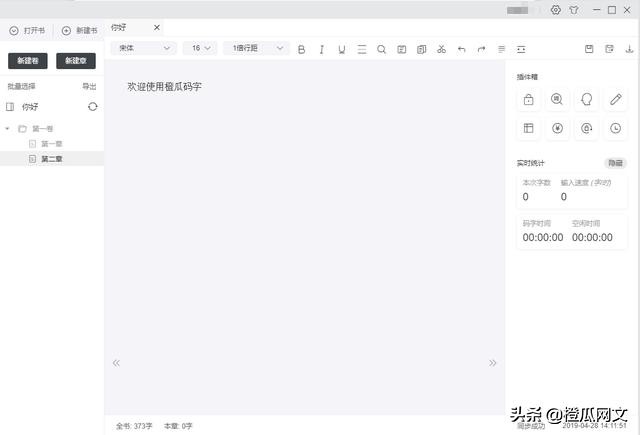Image resolution: width=640 pixels, height=435 pixels.
Task: Collapse the 第一卷 volume tree arrow
Action: (7, 129)
